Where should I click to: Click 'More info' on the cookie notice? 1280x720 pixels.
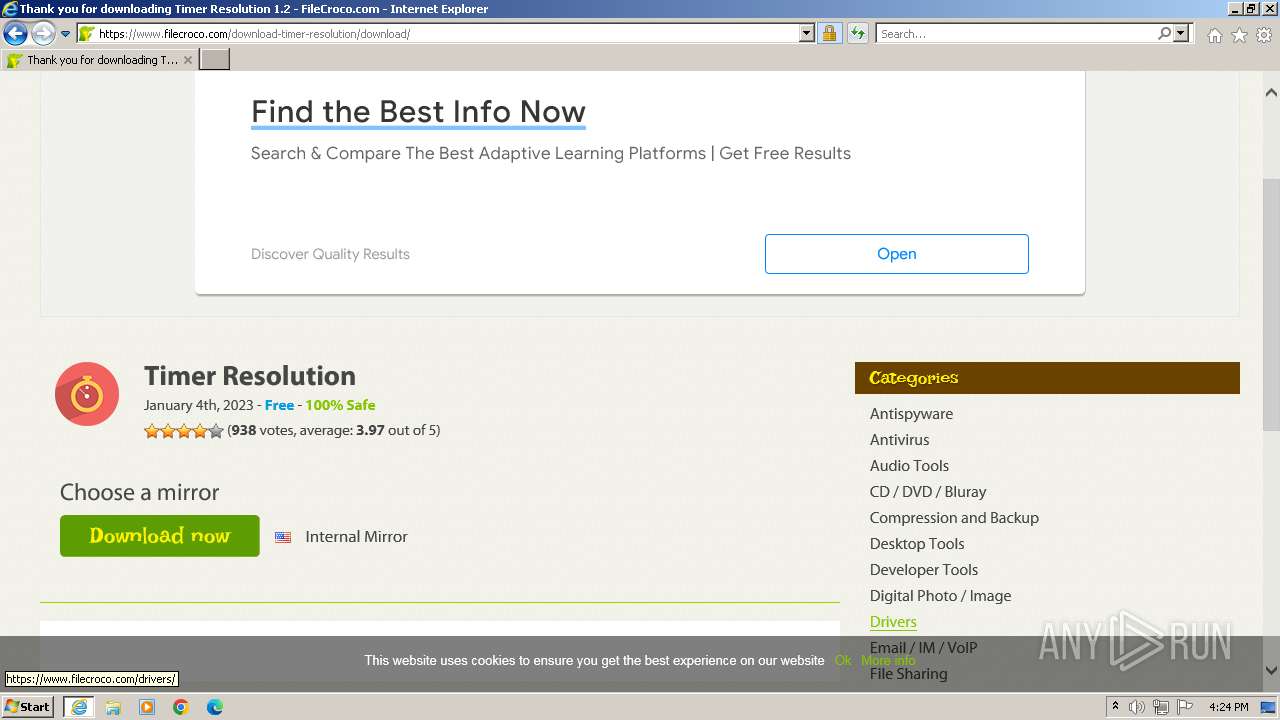888,661
